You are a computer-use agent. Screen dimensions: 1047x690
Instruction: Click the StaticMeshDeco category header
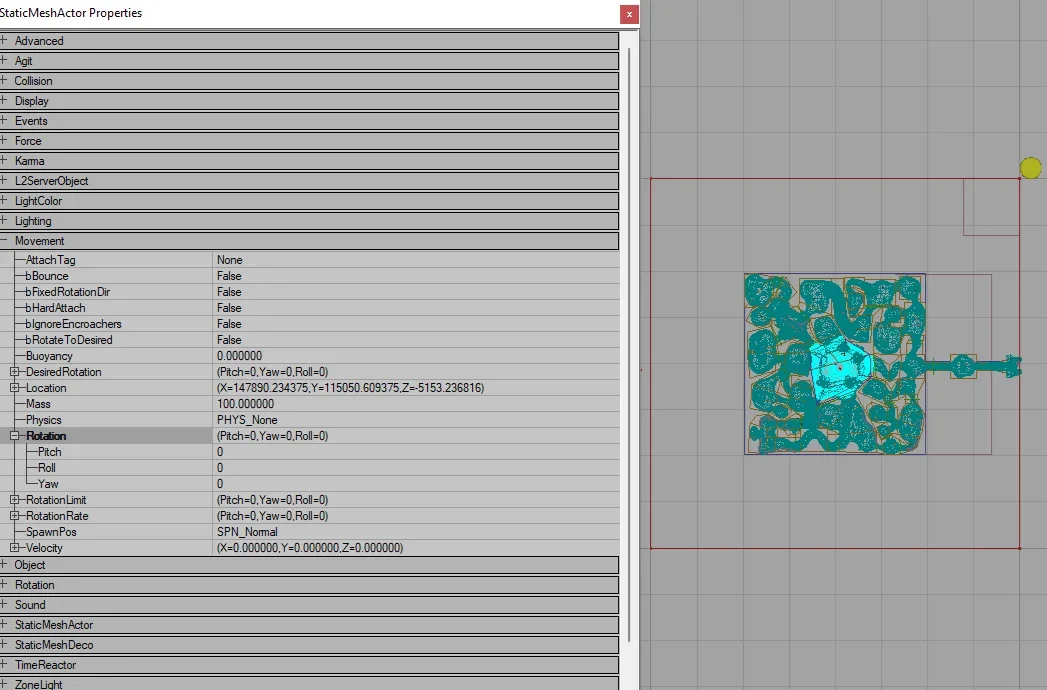309,645
